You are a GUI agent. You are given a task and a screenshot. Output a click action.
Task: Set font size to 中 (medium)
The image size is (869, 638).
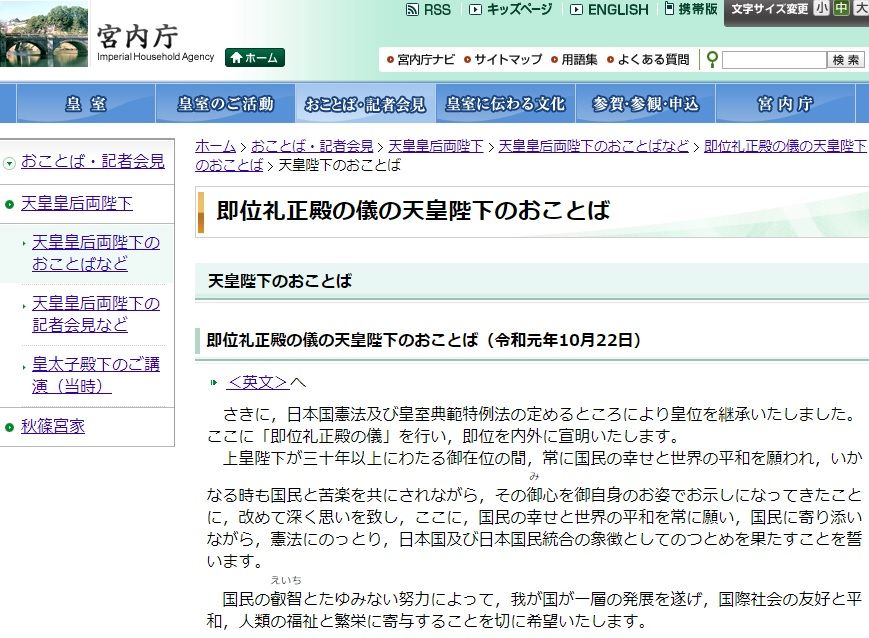pos(841,9)
